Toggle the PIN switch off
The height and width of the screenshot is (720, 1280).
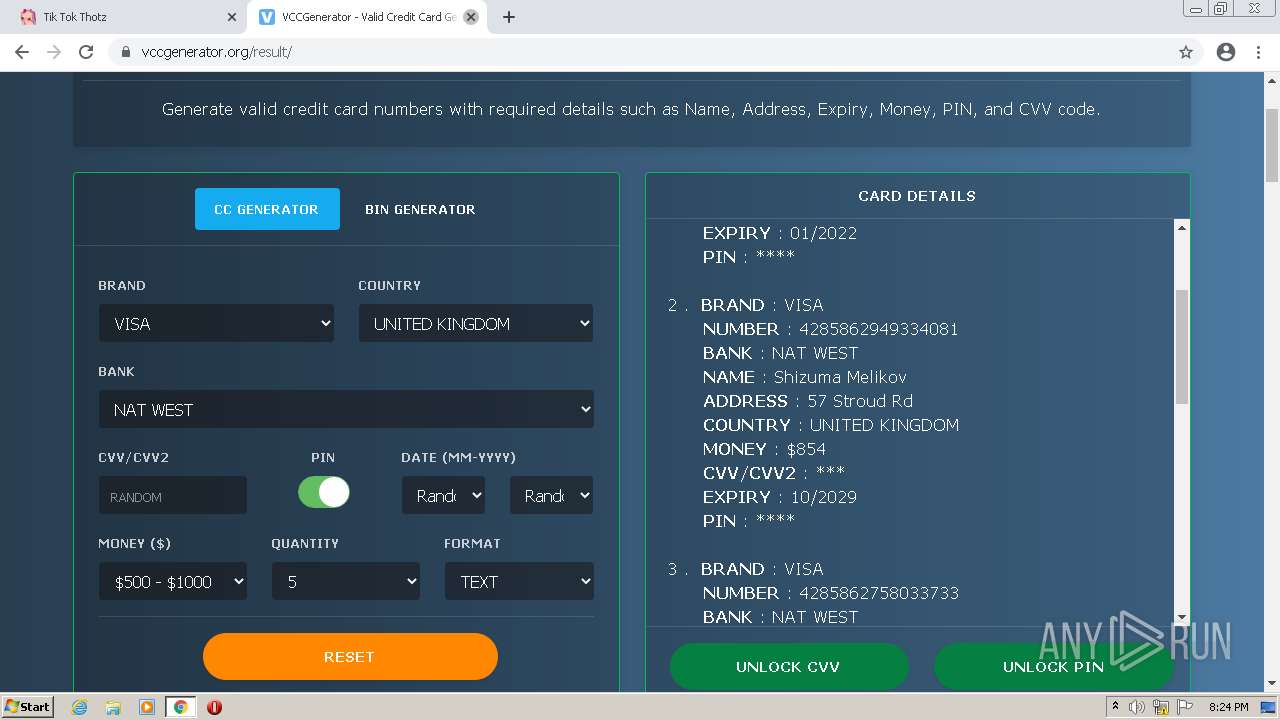click(324, 492)
